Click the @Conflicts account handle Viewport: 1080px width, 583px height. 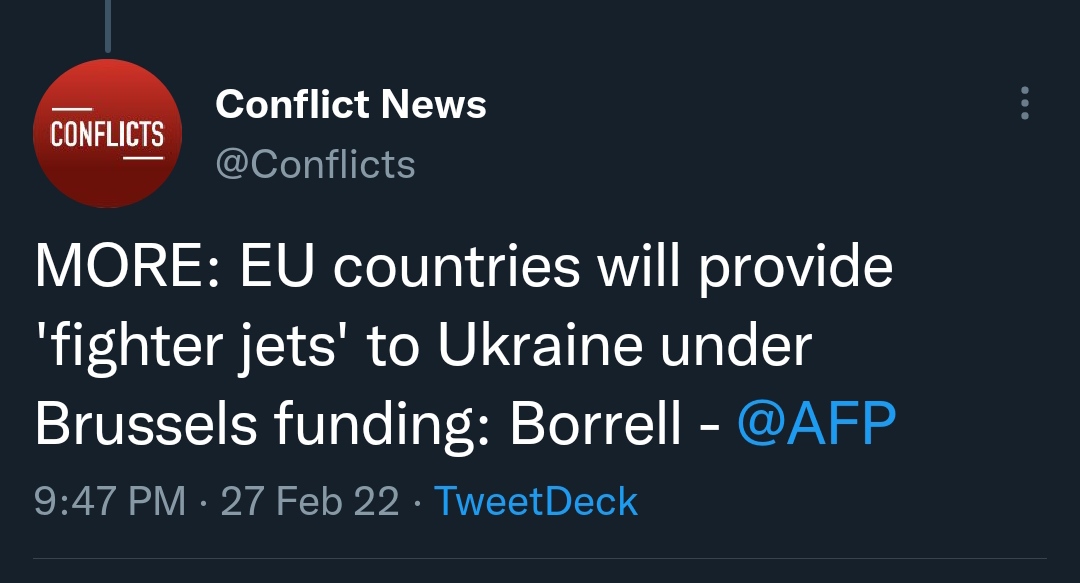[x=315, y=163]
